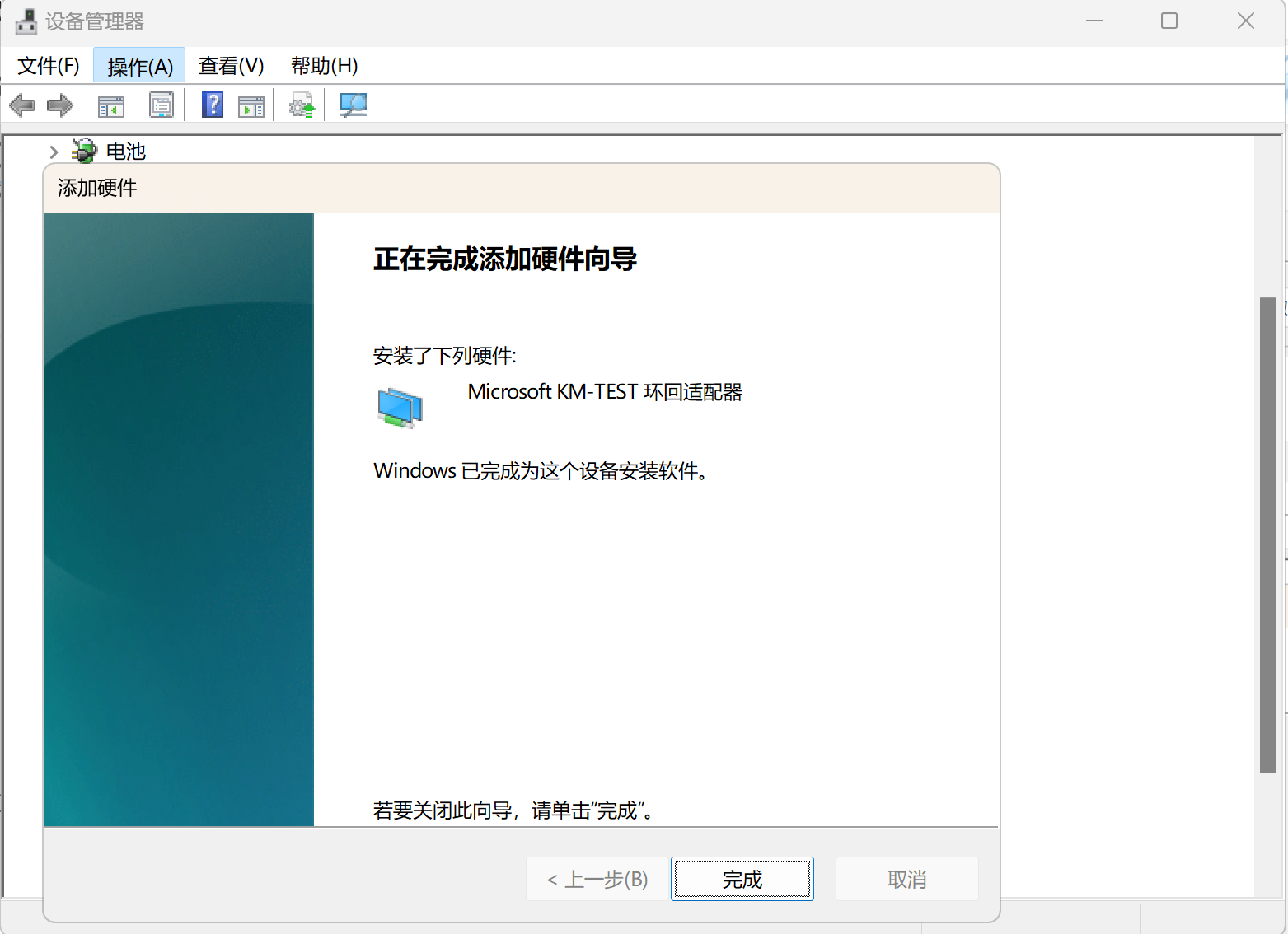Click the Microsoft KM-TEST 环回适配器 text
Viewport: 1288px width, 934px height.
click(605, 392)
